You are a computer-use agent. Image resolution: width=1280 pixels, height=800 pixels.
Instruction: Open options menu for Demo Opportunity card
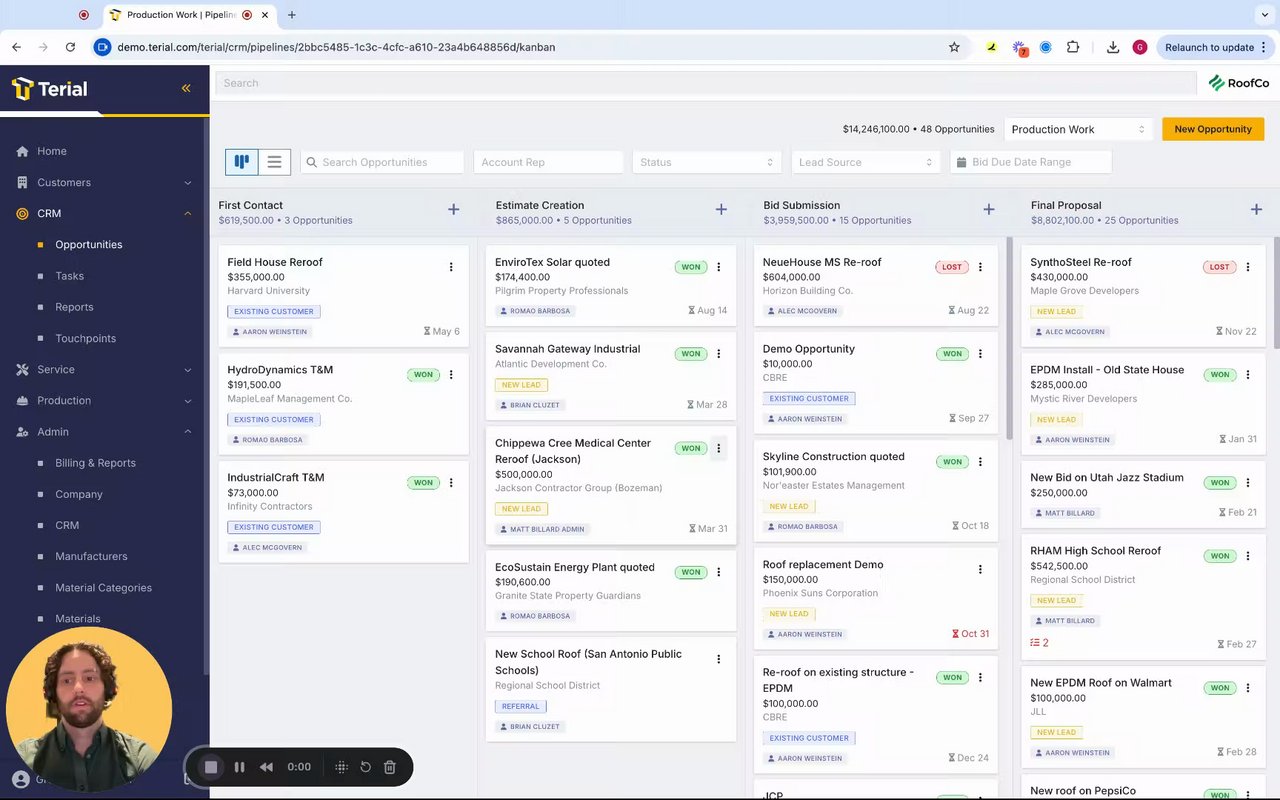[x=980, y=354]
